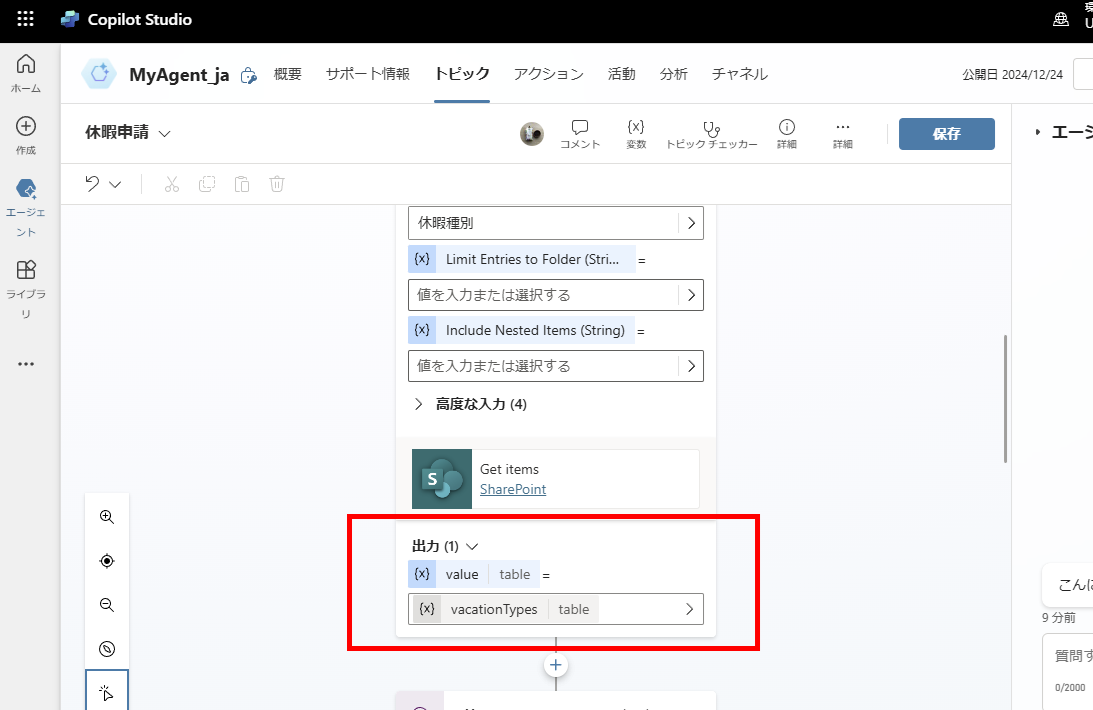Viewport: 1093px width, 710px height.
Task: Click the 保存 (Save) button
Action: point(946,133)
